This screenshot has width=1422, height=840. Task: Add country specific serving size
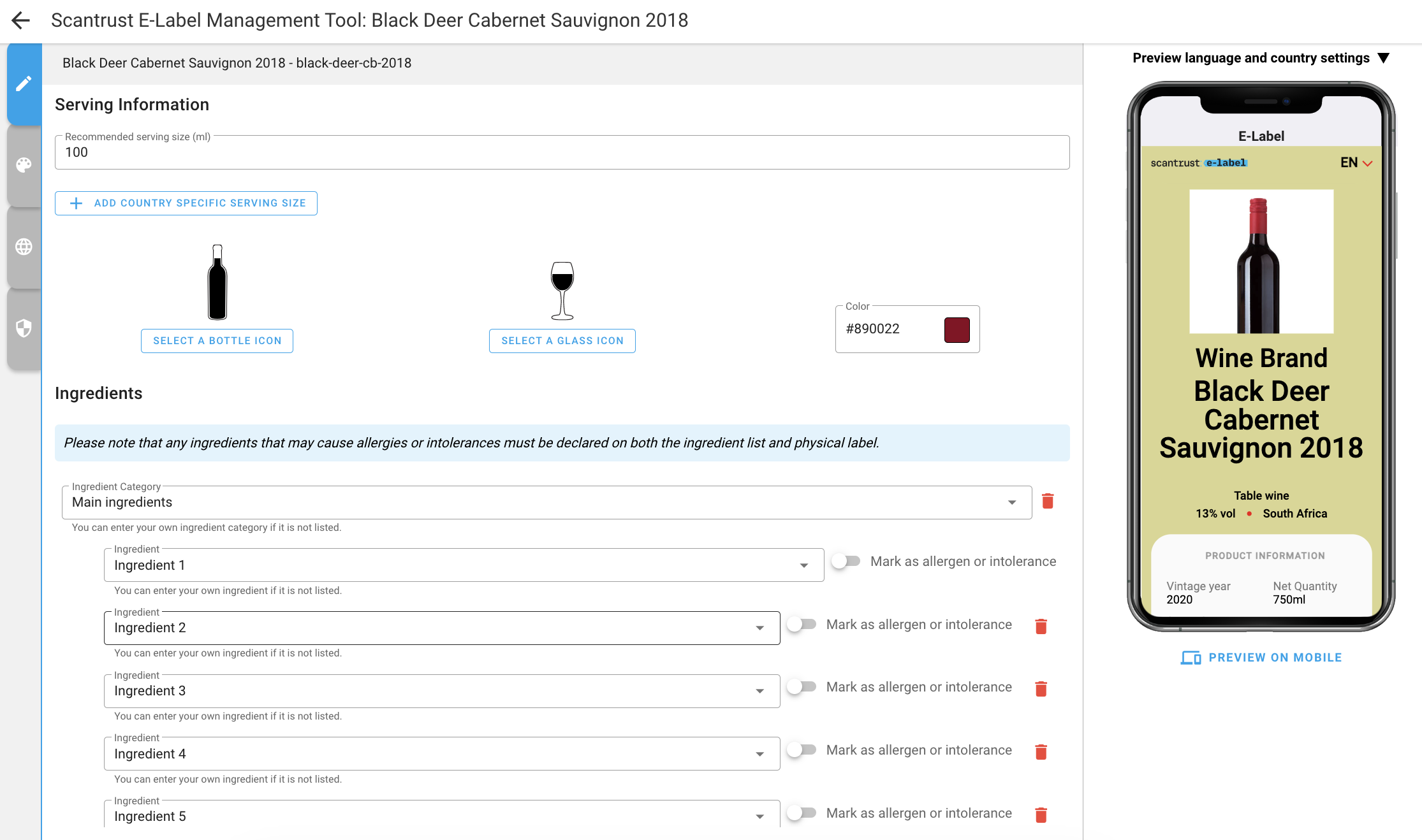(x=186, y=203)
